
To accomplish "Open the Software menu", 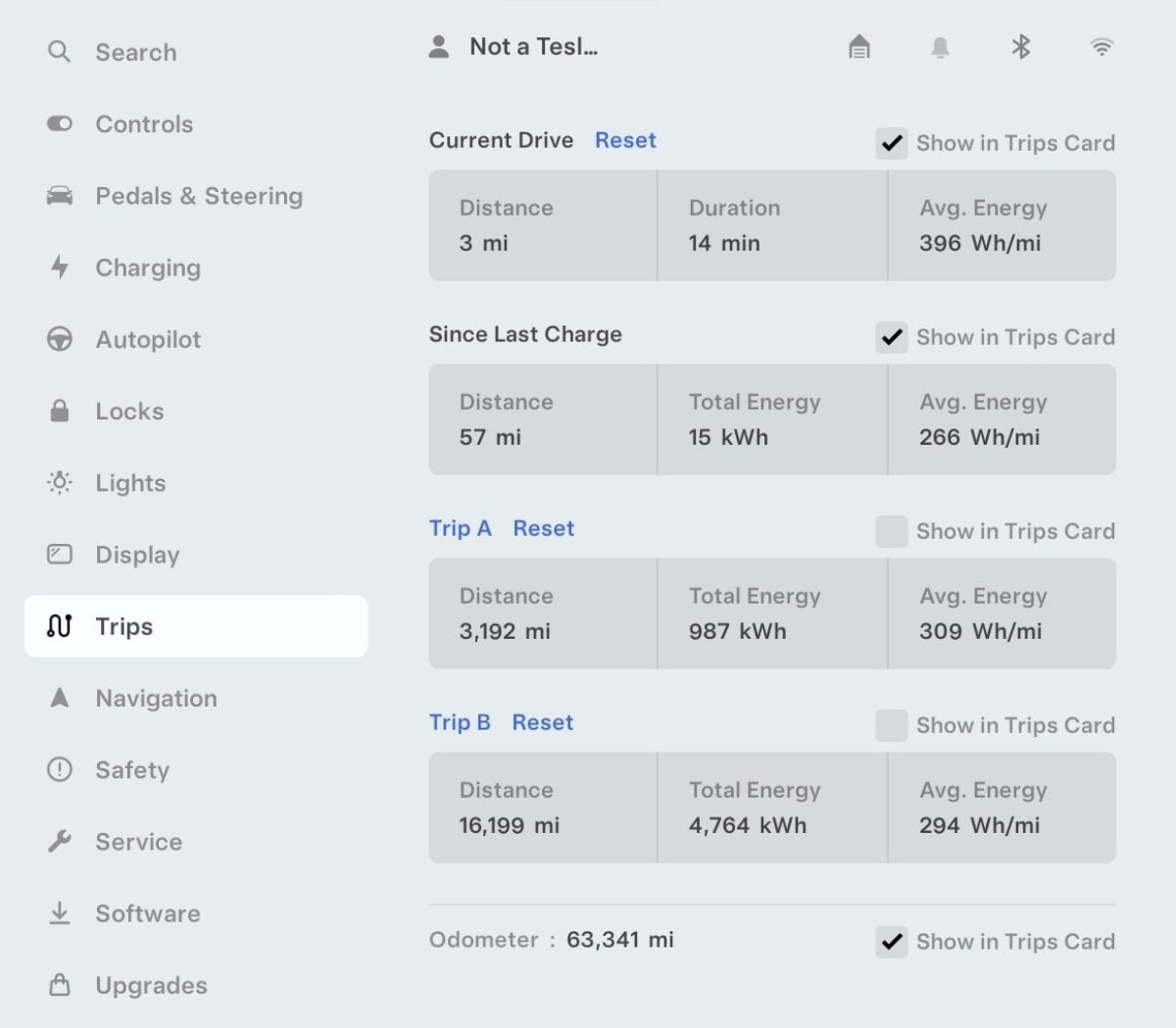I will (x=196, y=912).
